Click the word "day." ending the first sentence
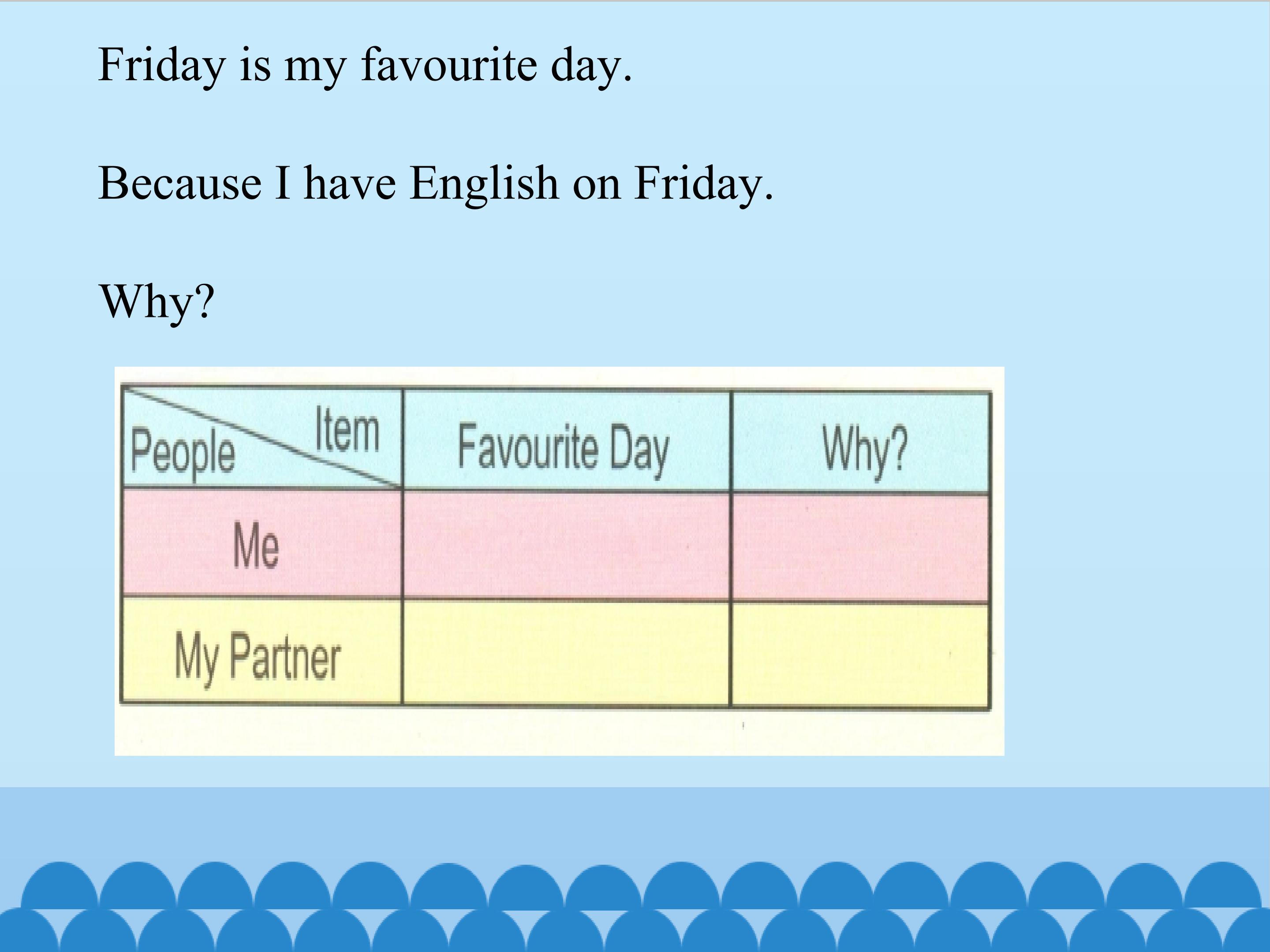This screenshot has height=952, width=1270. click(591, 65)
